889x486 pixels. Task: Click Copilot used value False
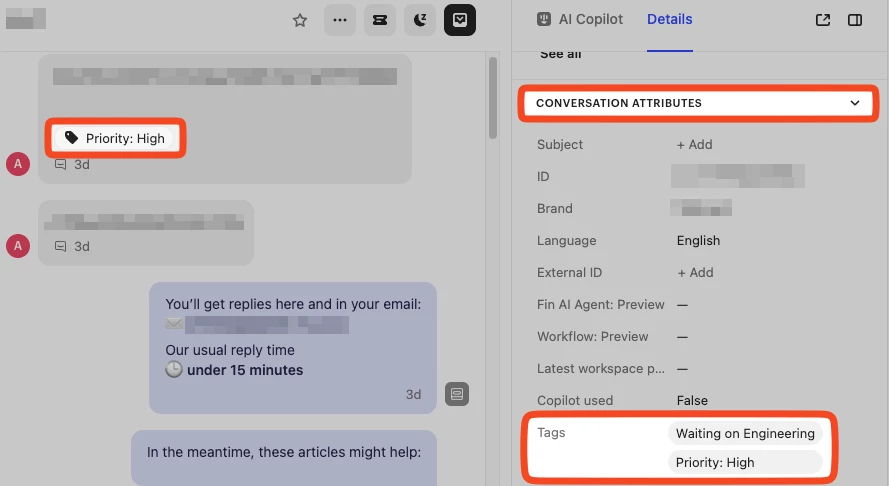pos(692,401)
